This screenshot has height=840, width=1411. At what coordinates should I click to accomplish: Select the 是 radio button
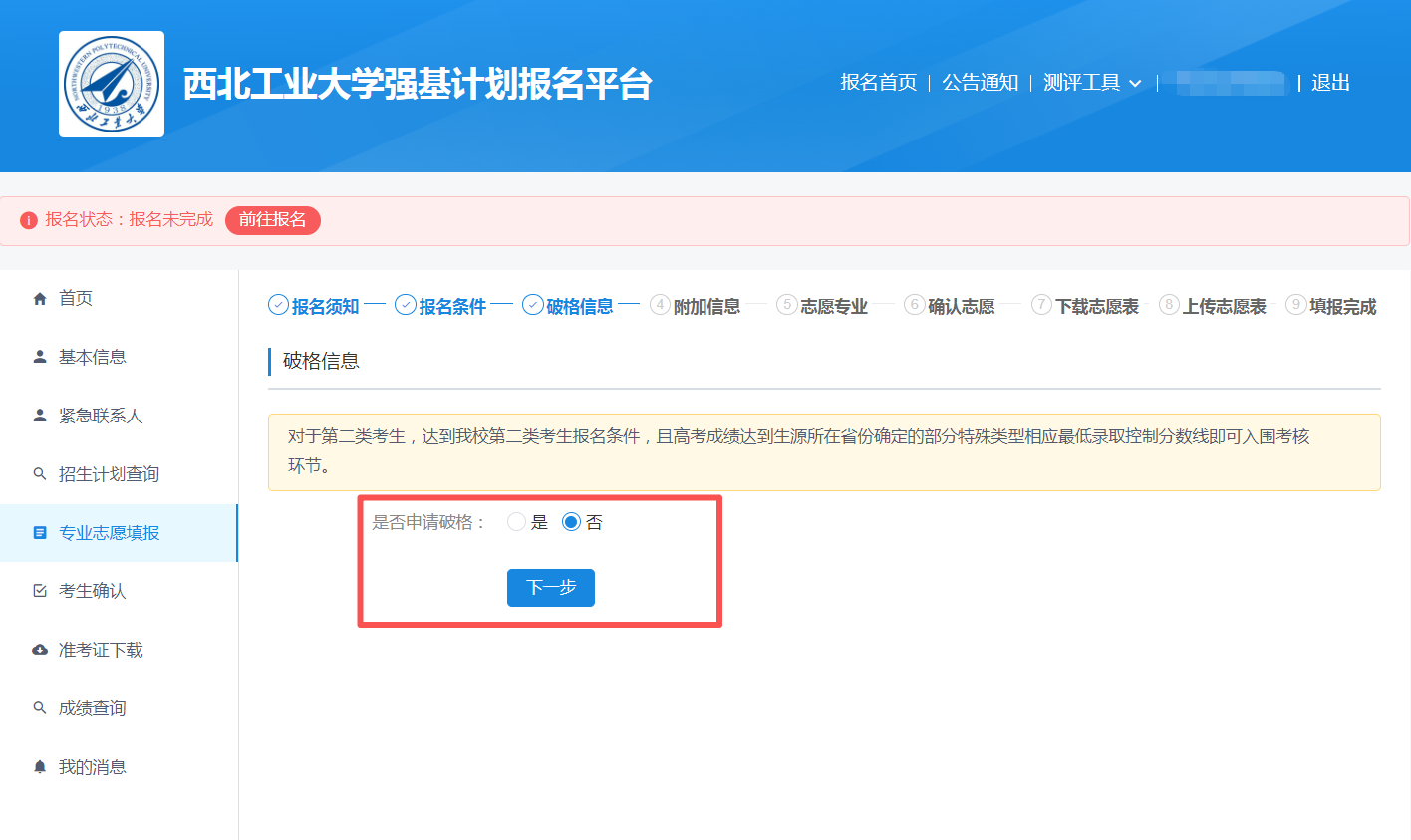click(516, 522)
